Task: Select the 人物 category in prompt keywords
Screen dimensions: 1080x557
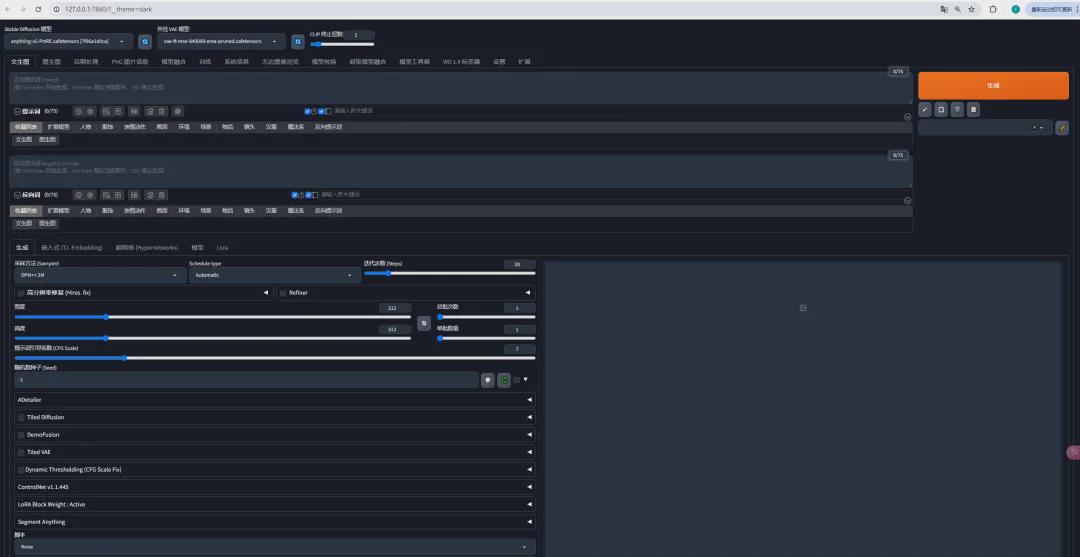Action: (86, 127)
